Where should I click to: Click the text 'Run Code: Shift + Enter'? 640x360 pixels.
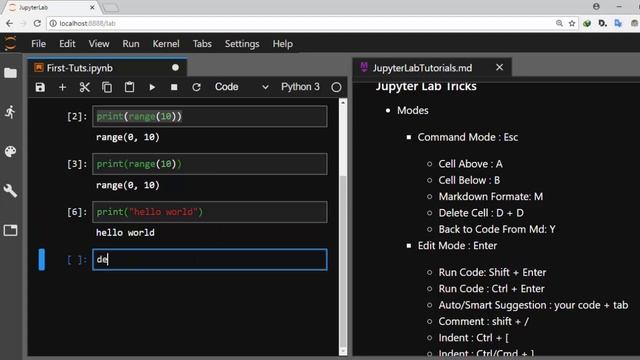492,272
